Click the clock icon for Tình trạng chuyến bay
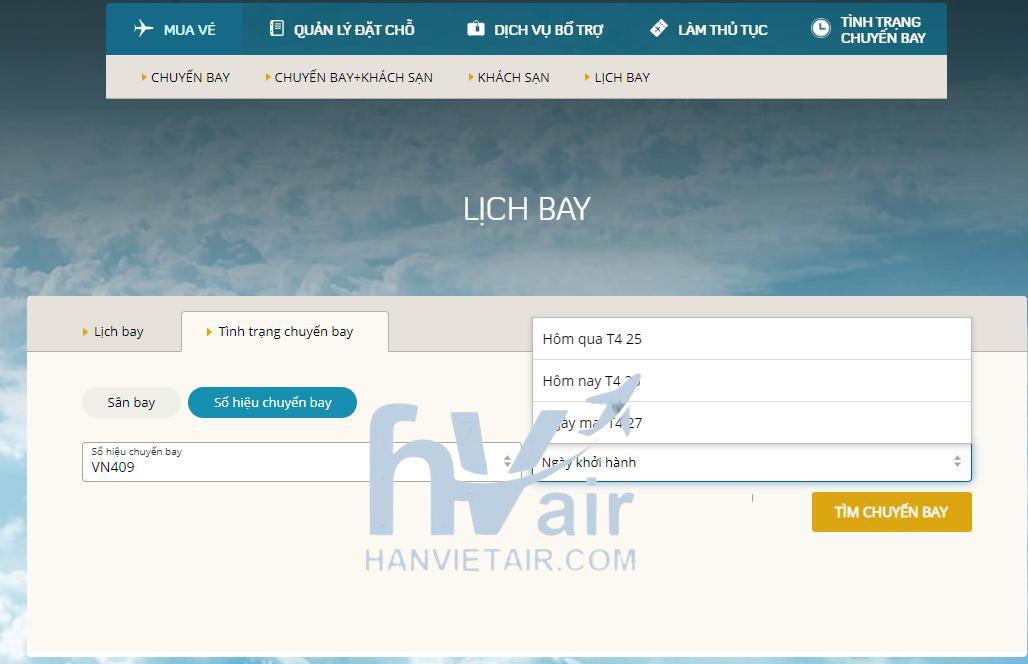Viewport: 1028px width, 664px height. pyautogui.click(x=820, y=29)
